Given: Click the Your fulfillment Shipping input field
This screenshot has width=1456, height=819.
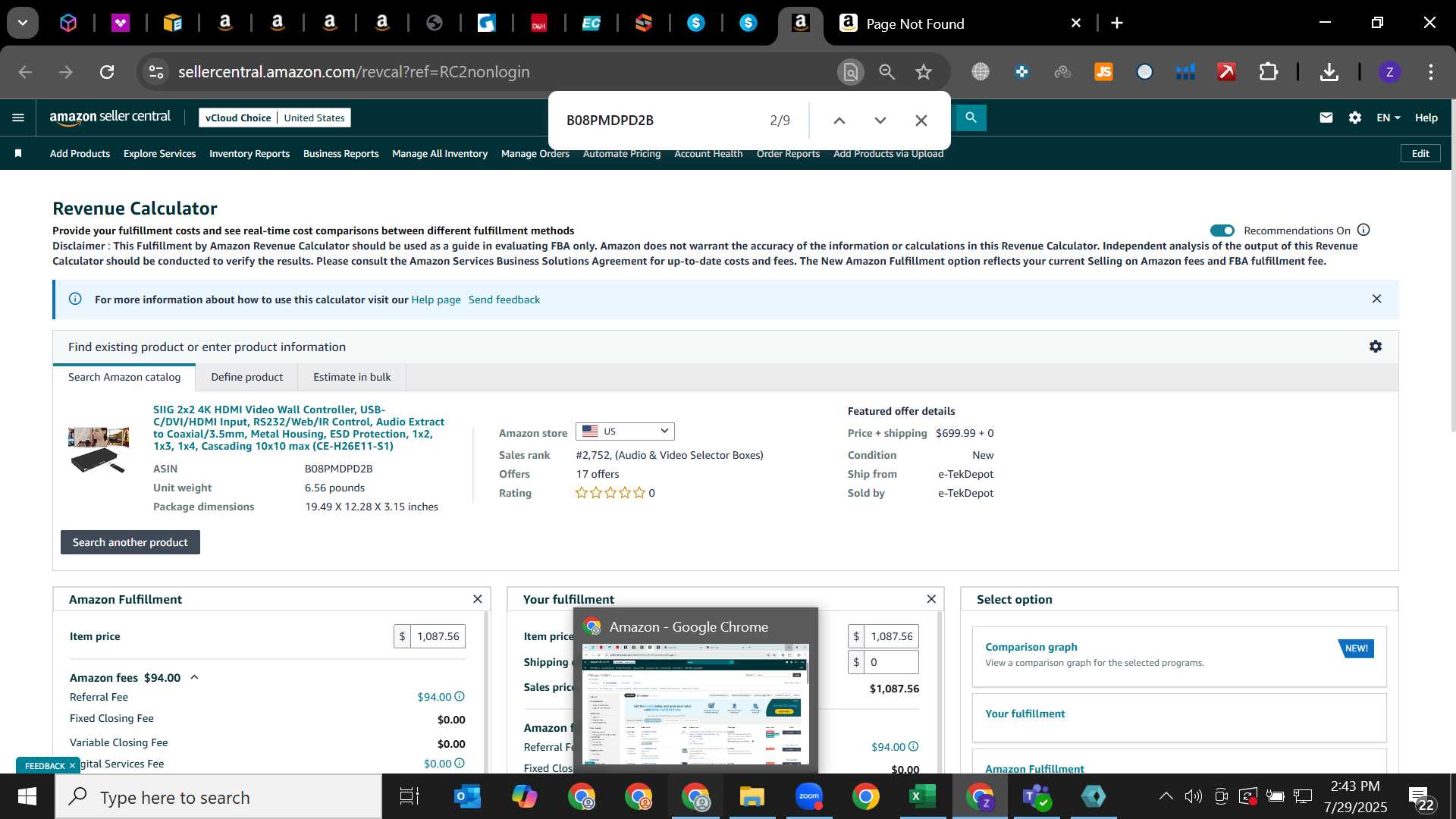Looking at the screenshot, I should pyautogui.click(x=891, y=662).
